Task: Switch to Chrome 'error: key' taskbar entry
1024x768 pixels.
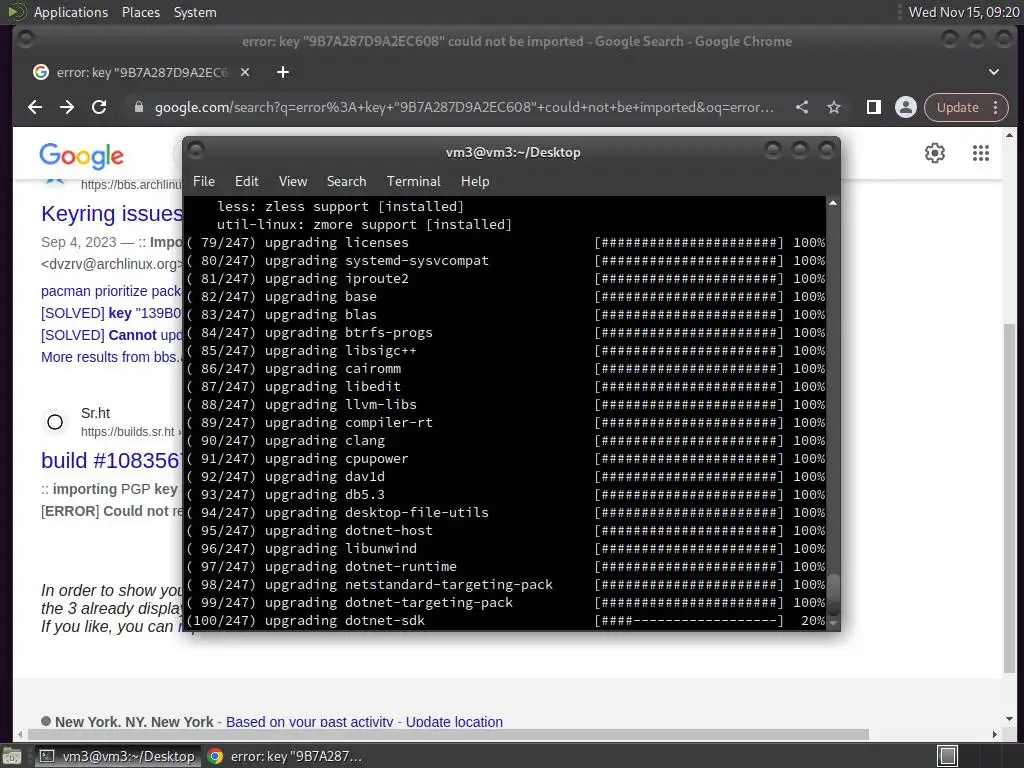Action: tap(285, 756)
